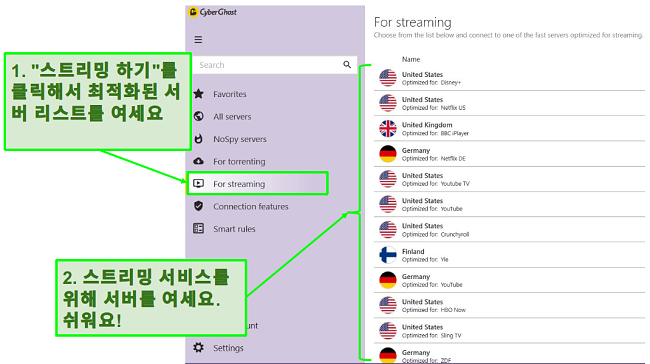Click the For streaming page heading
Viewport: 650px width, 364px height.
[x=412, y=22]
